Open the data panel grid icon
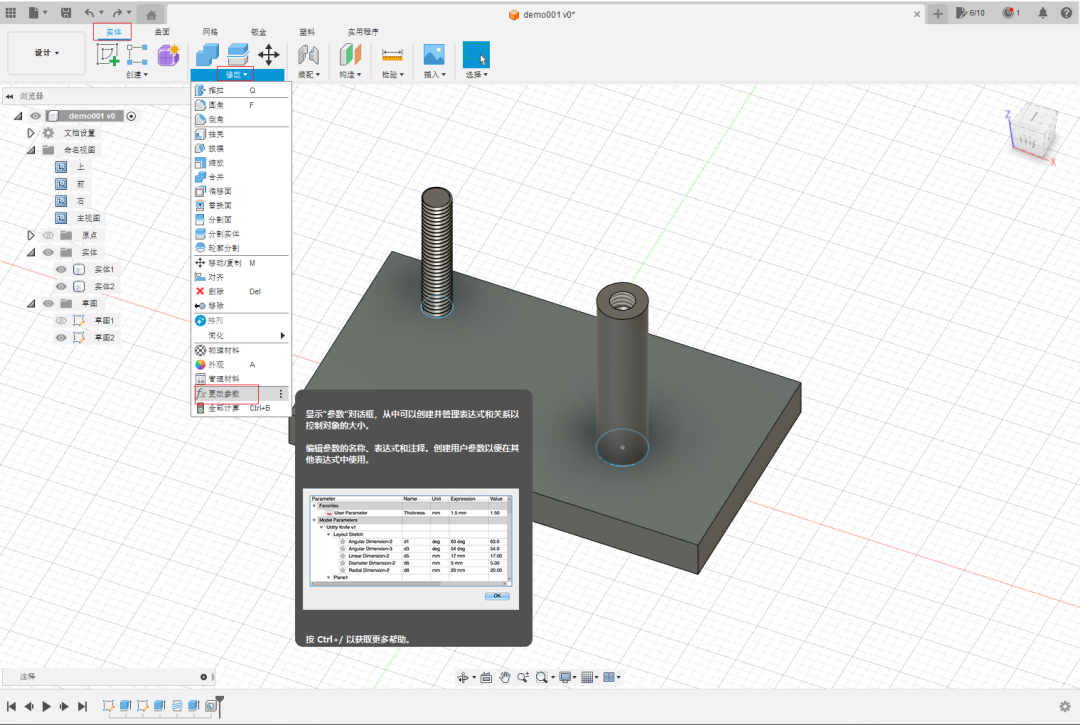 [x=10, y=12]
